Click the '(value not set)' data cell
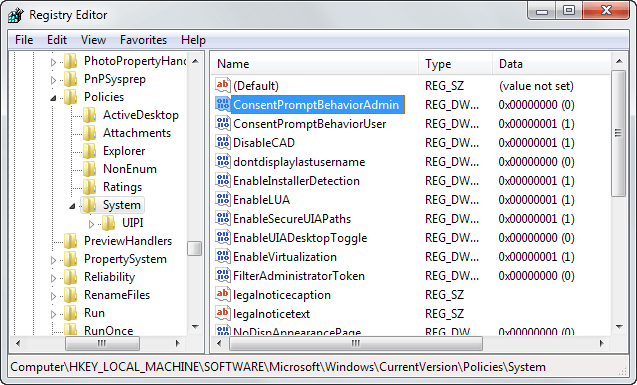The width and height of the screenshot is (637, 385). tap(536, 86)
